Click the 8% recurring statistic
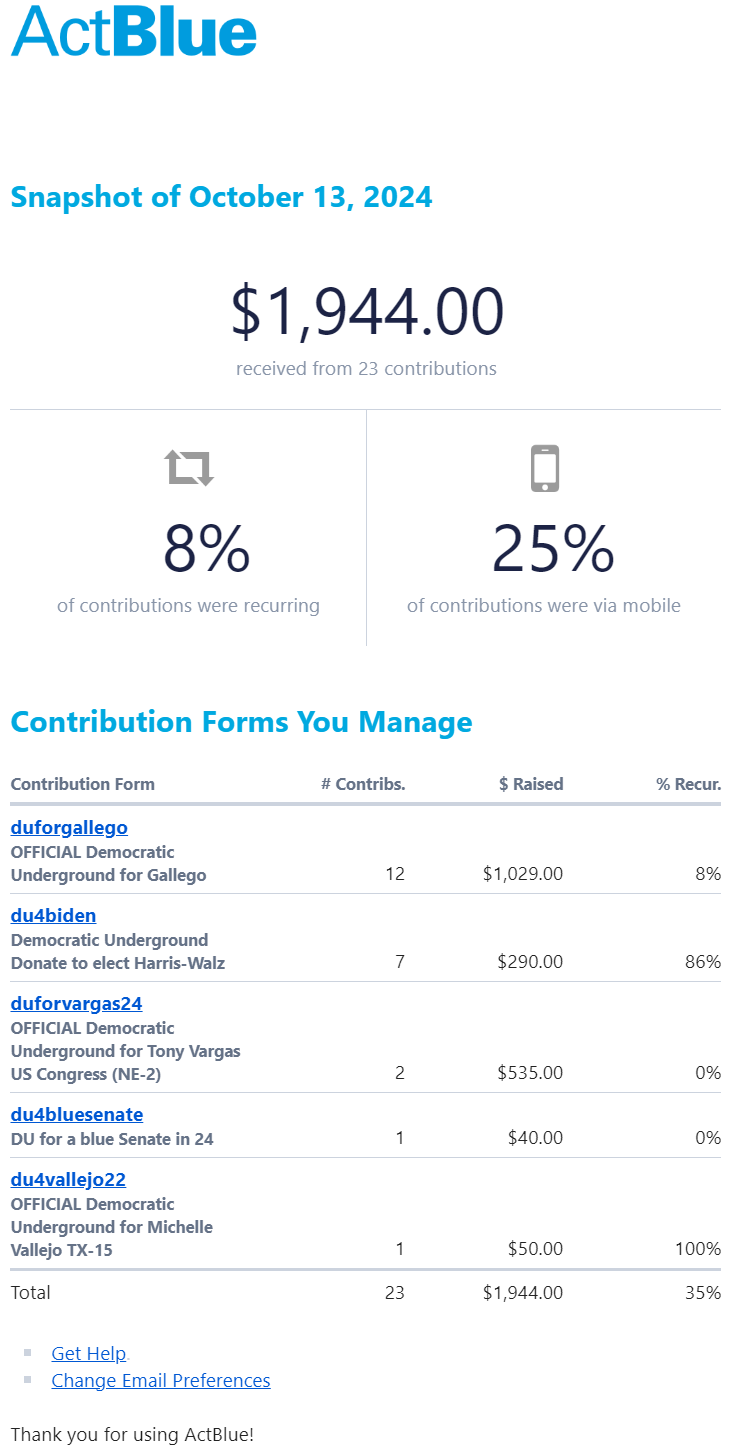Viewport: 732px width, 1452px height. 206,548
